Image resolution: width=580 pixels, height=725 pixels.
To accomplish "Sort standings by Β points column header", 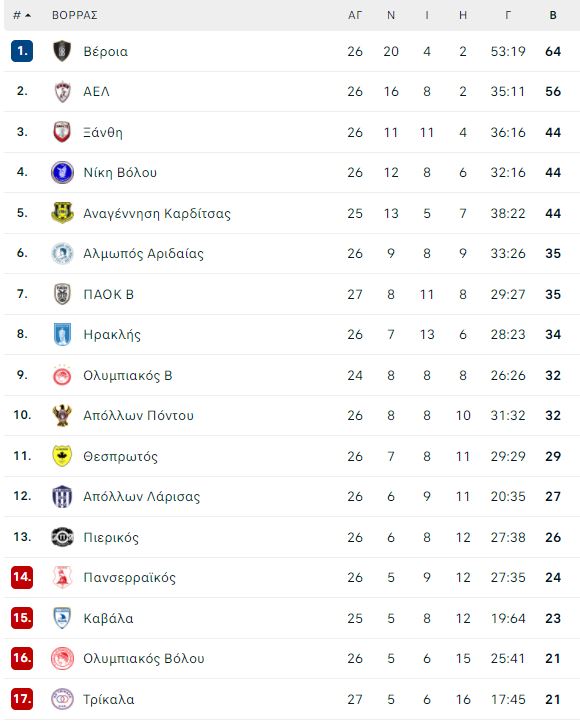I will [x=553, y=15].
